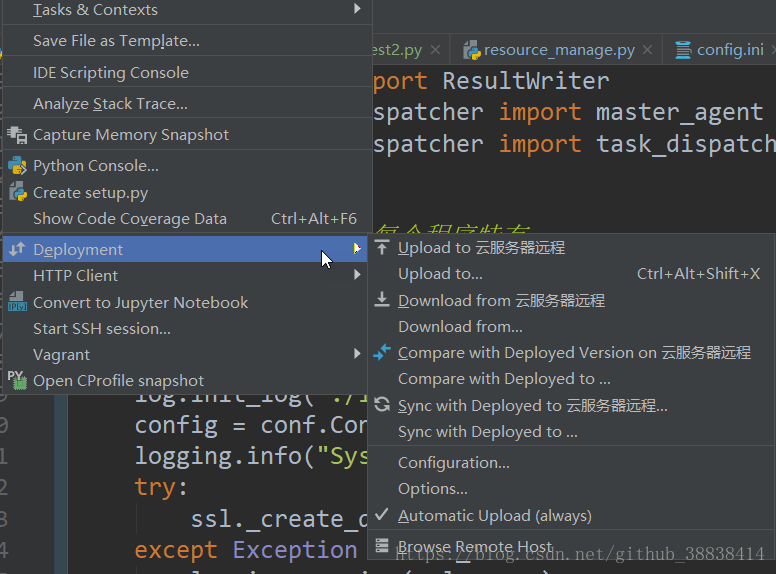Select Download from 云服务器远程
776x574 pixels.
pos(571,300)
